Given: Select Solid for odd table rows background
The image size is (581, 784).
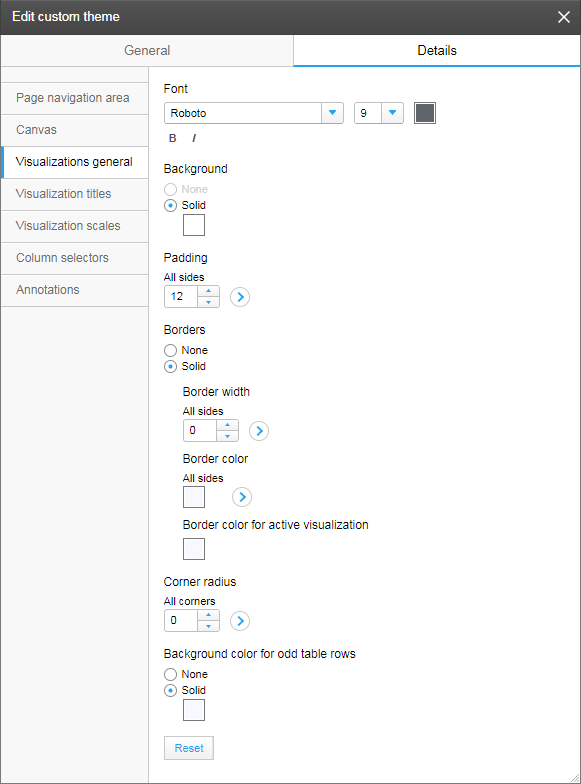Looking at the screenshot, I should coord(170,690).
